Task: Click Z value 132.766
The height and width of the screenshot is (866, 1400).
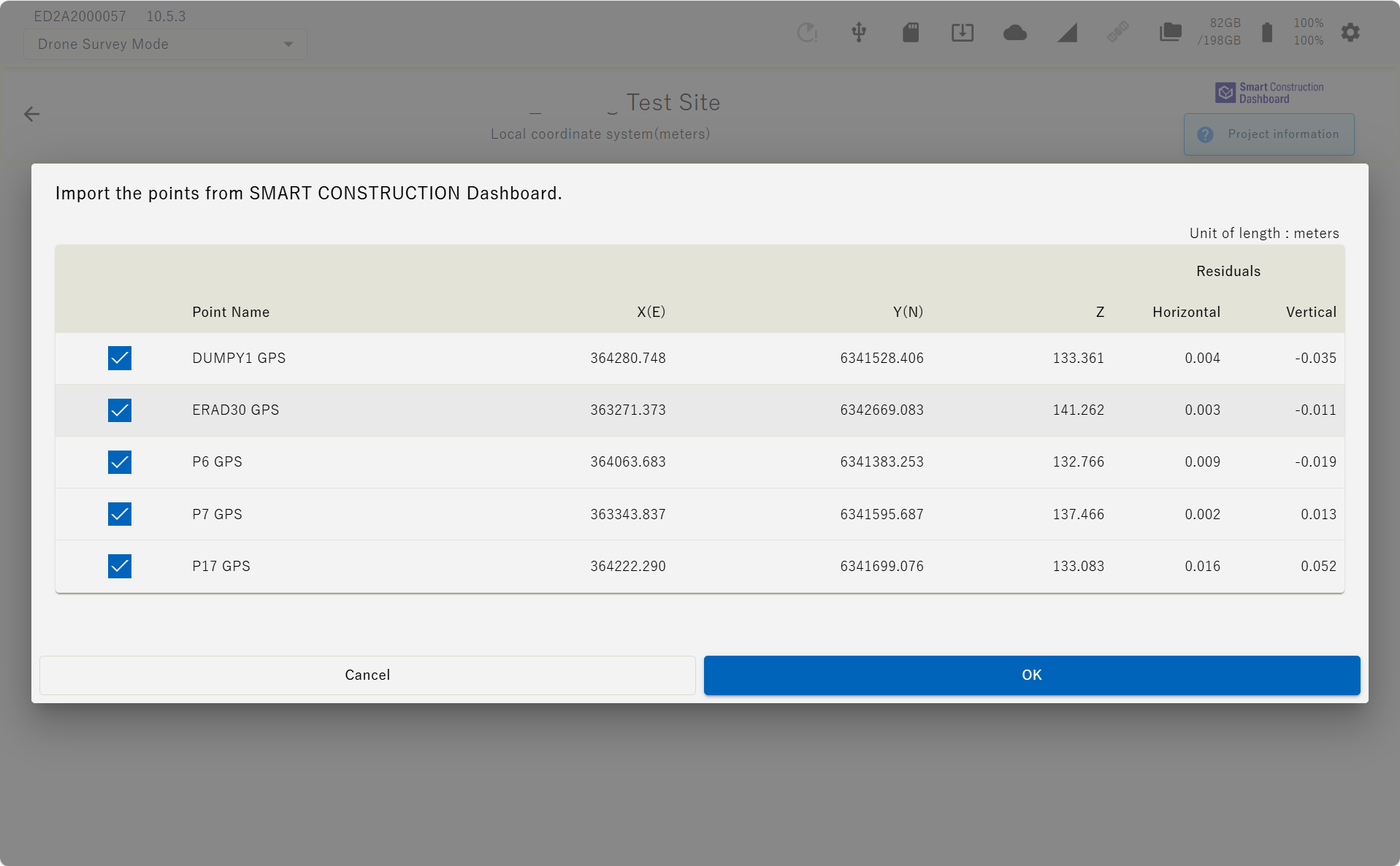Action: [x=1079, y=461]
